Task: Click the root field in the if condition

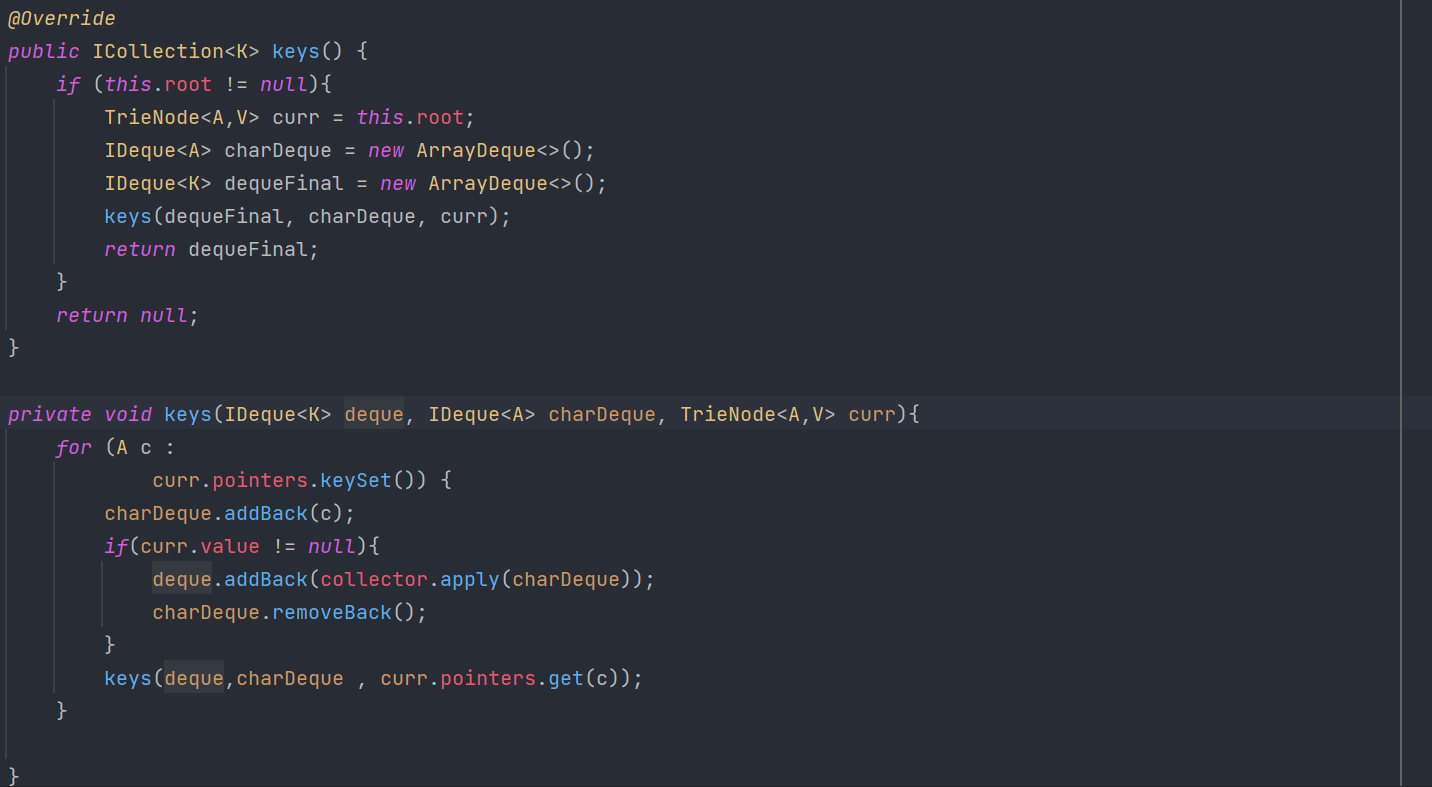Action: 188,85
